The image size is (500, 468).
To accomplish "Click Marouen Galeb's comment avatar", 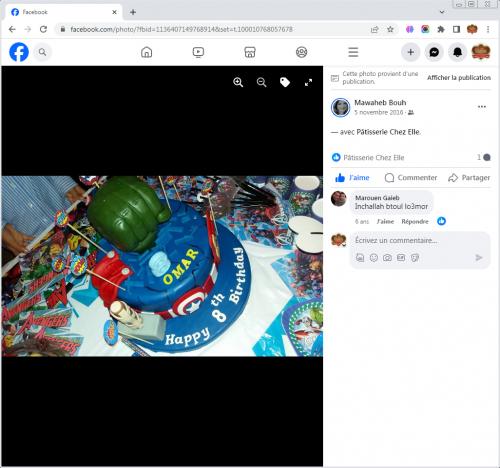I will point(339,199).
